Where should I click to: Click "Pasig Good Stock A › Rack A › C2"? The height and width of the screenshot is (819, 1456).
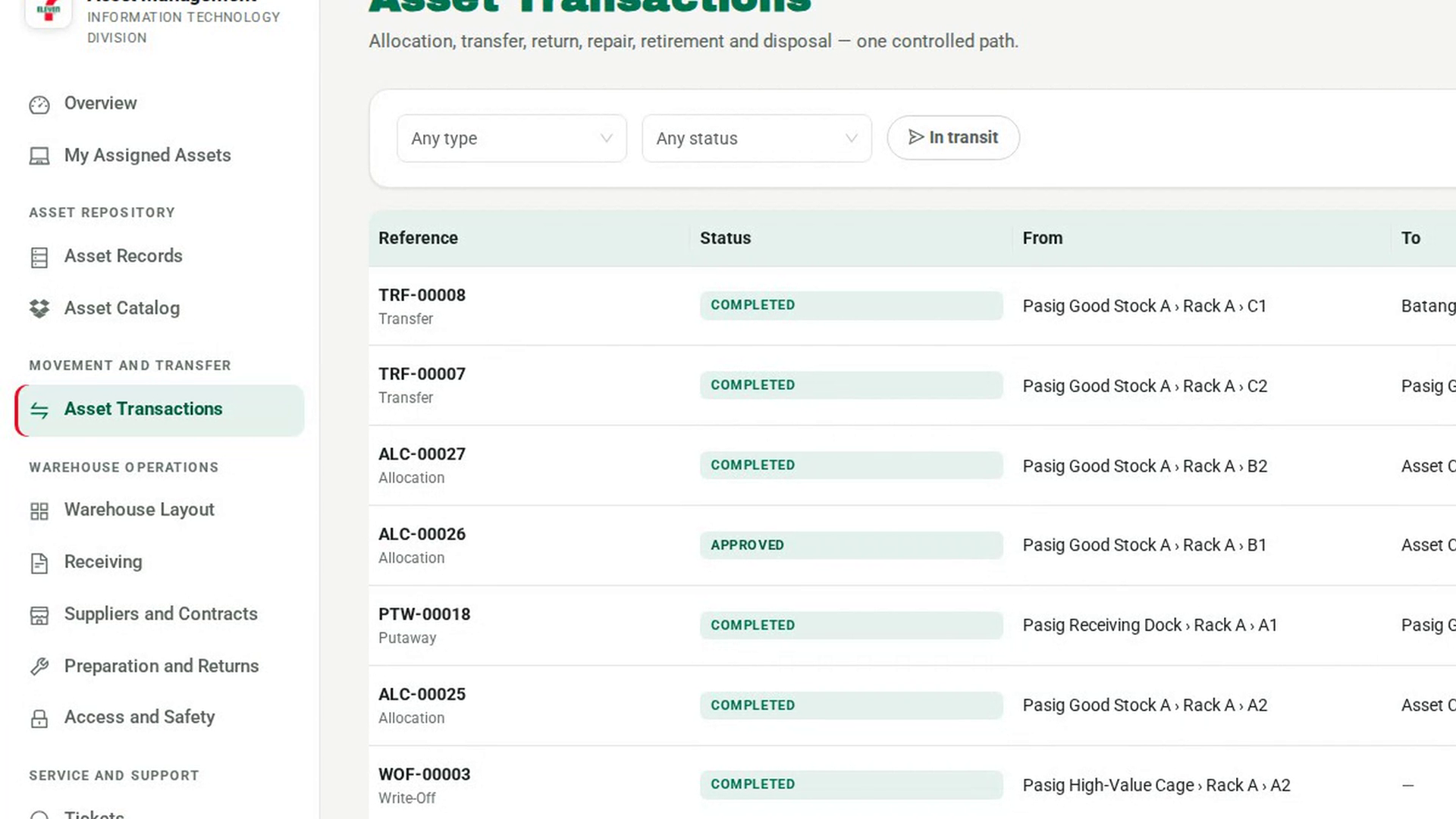pos(1145,386)
